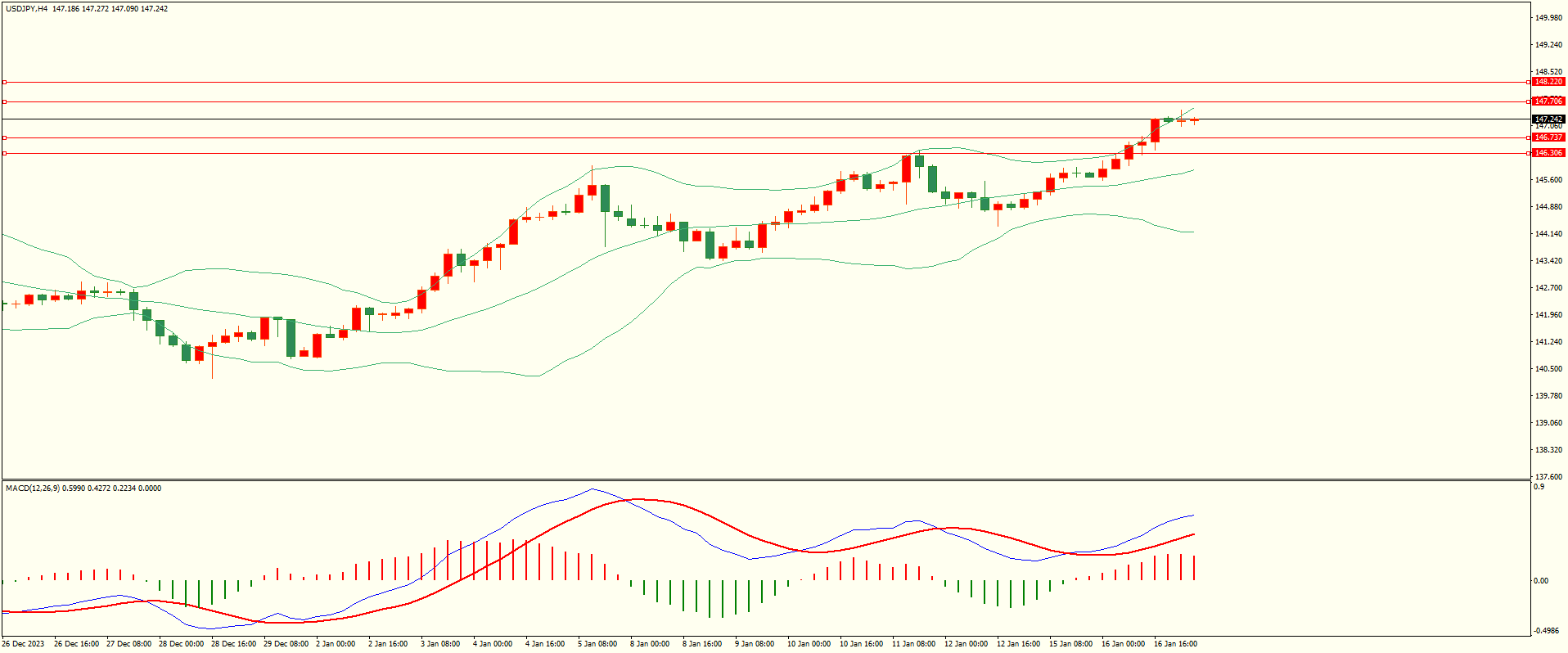Click the 10 Jan 00:00 time axis label
This screenshot has width=1568, height=653.
[809, 644]
